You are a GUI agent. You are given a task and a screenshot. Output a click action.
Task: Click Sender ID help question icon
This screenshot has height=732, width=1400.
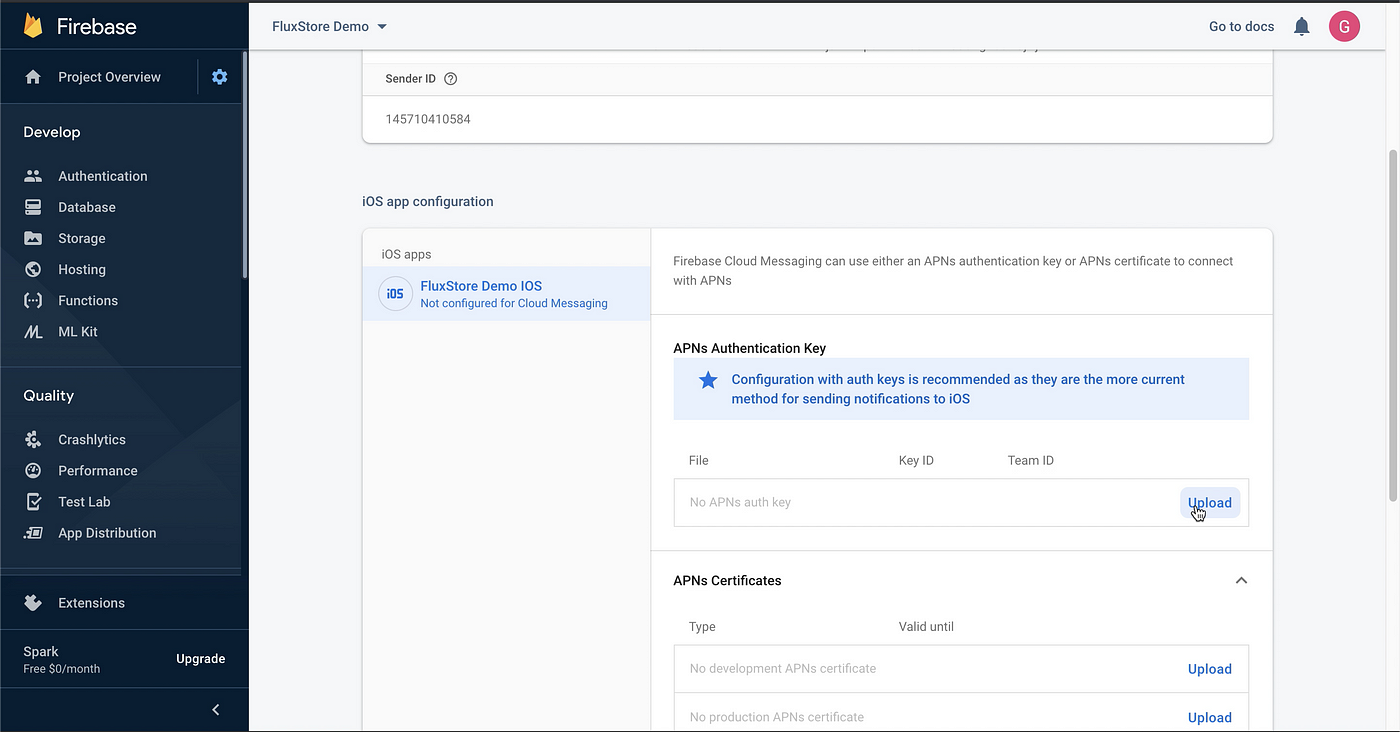point(450,79)
